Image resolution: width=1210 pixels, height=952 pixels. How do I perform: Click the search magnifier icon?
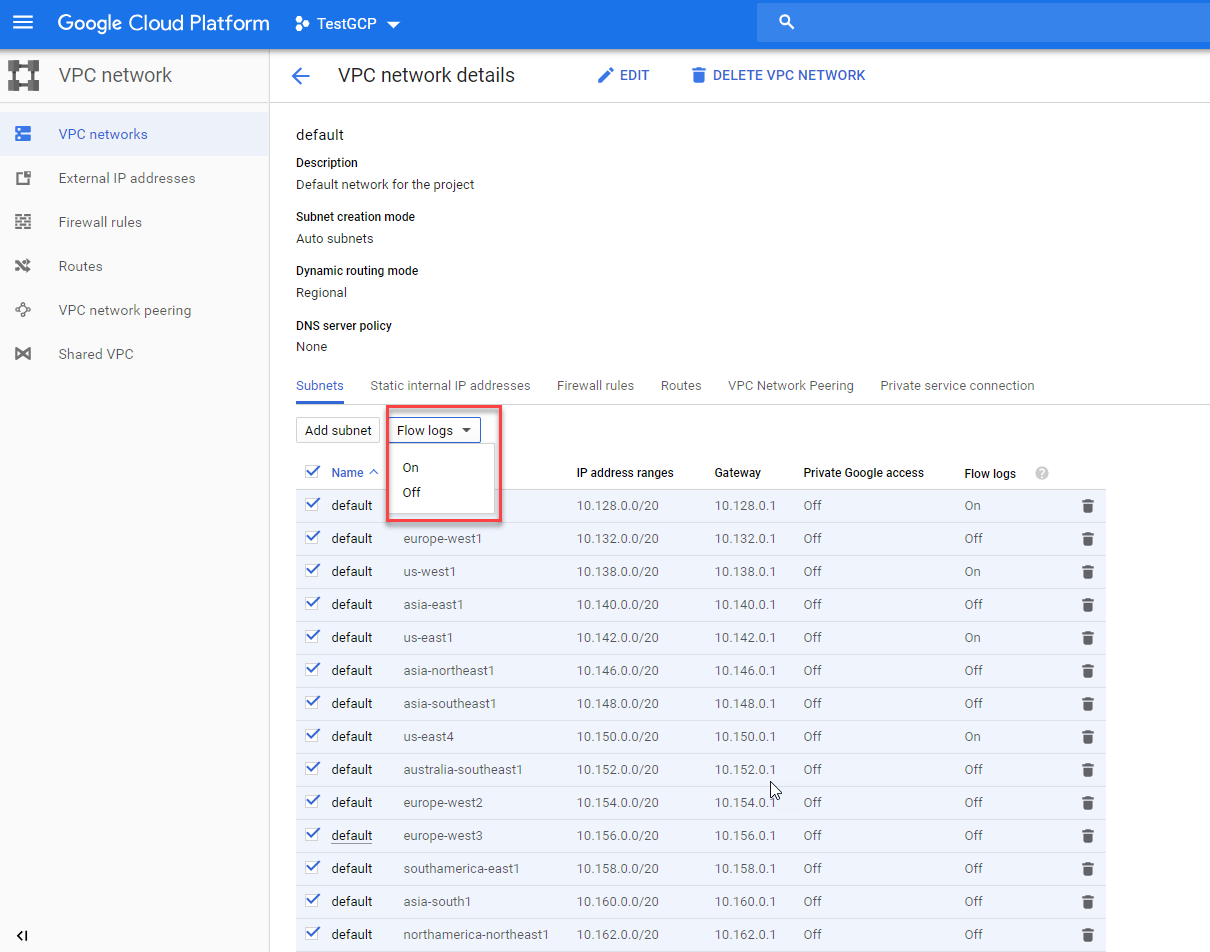(786, 22)
